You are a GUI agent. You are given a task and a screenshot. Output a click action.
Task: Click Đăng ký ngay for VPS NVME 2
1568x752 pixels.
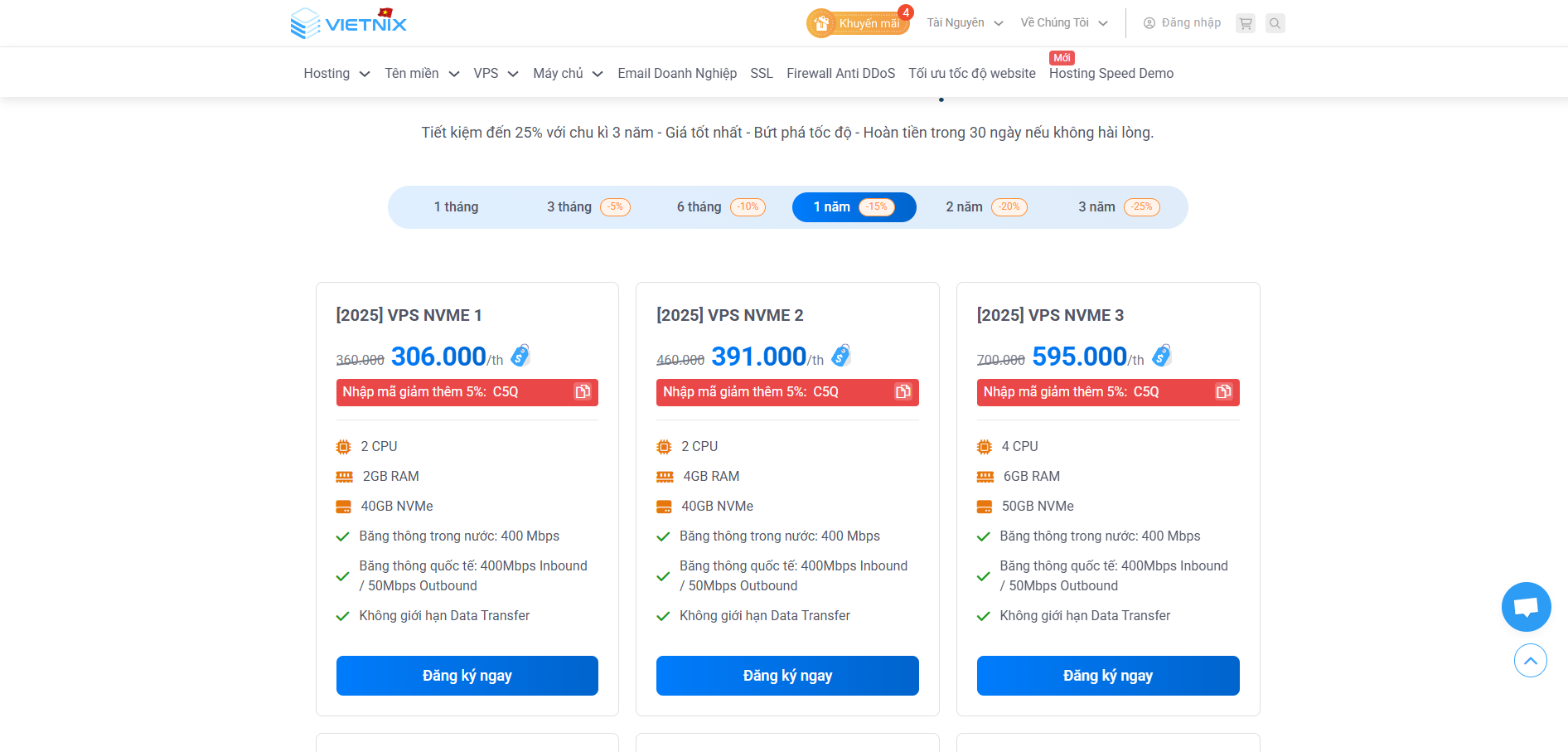coord(787,676)
